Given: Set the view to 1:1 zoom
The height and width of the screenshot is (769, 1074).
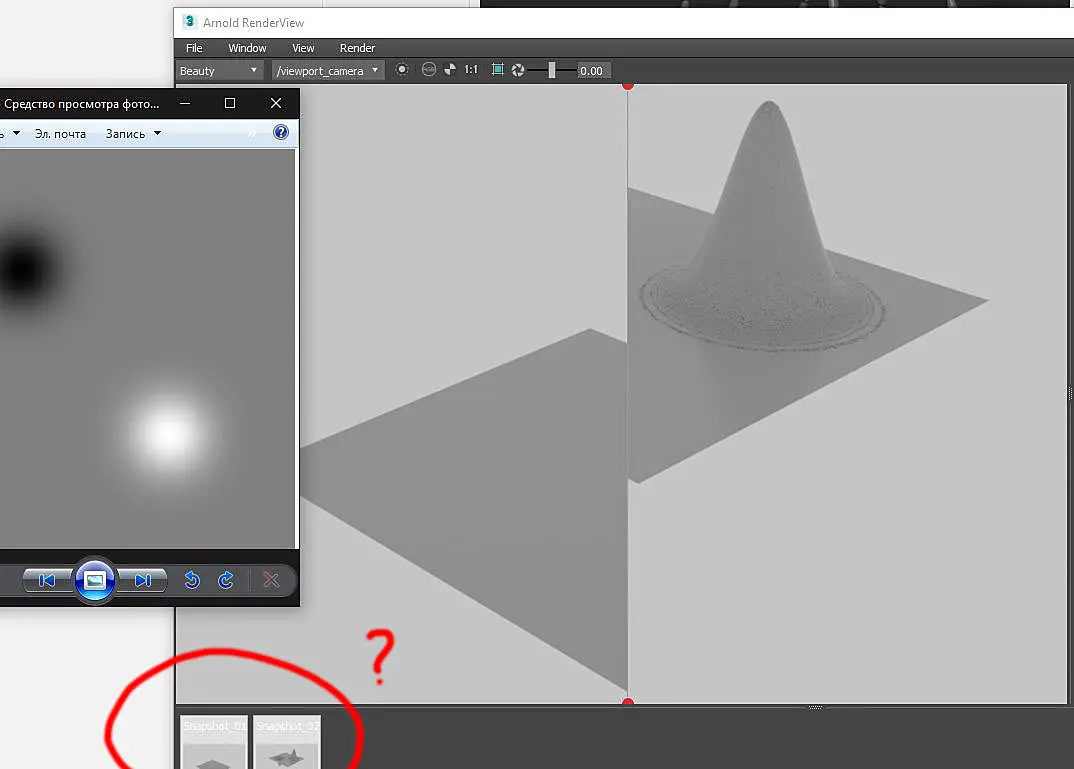Looking at the screenshot, I should 471,69.
